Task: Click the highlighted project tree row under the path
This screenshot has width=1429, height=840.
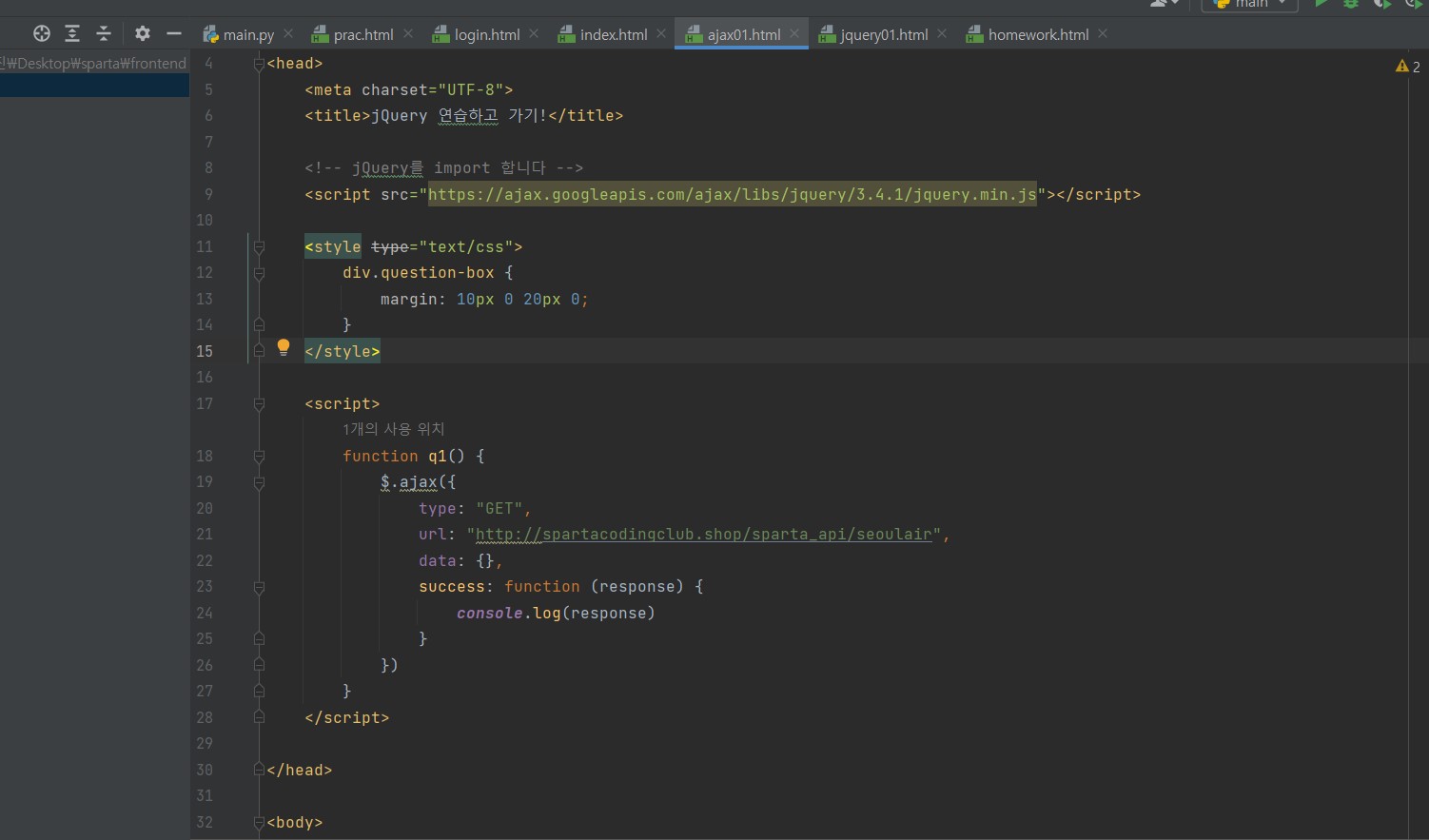Action: [94, 86]
